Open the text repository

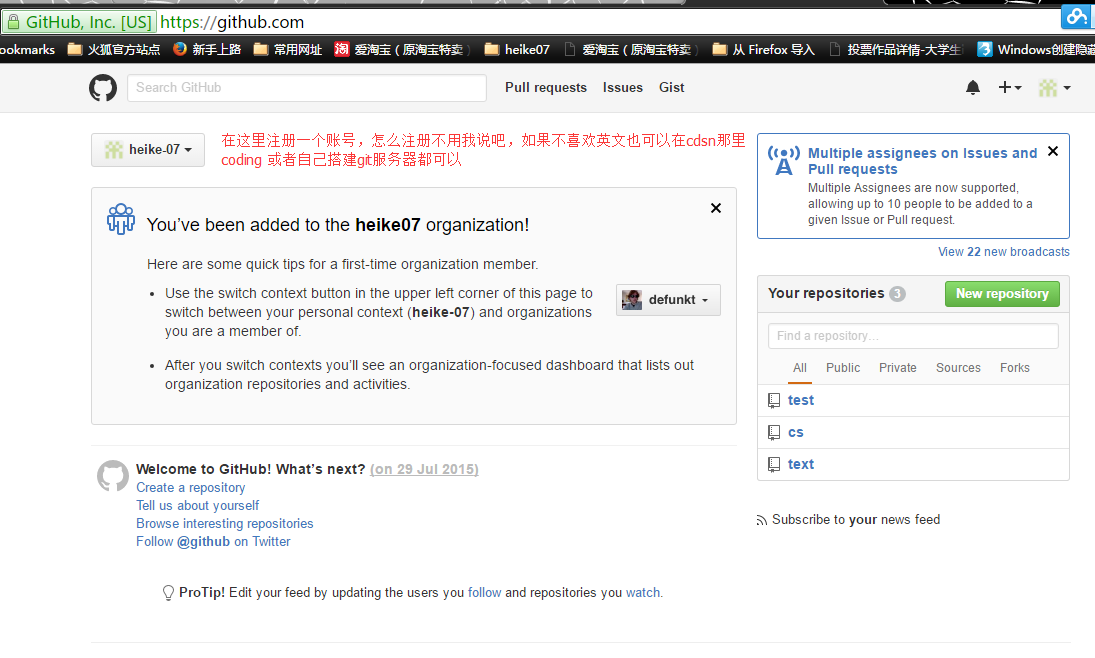[x=801, y=465]
